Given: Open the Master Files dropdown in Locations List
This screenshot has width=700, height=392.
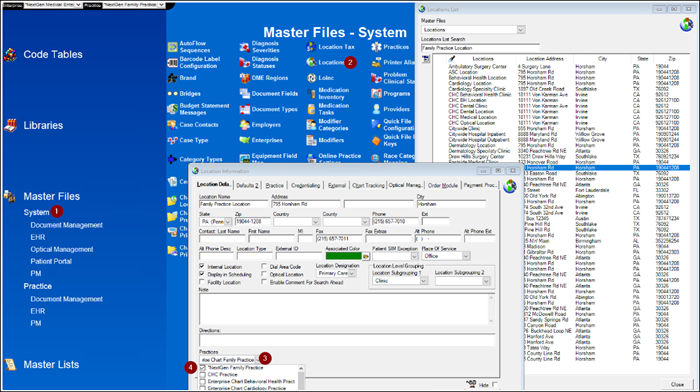Looking at the screenshot, I should coord(521,30).
